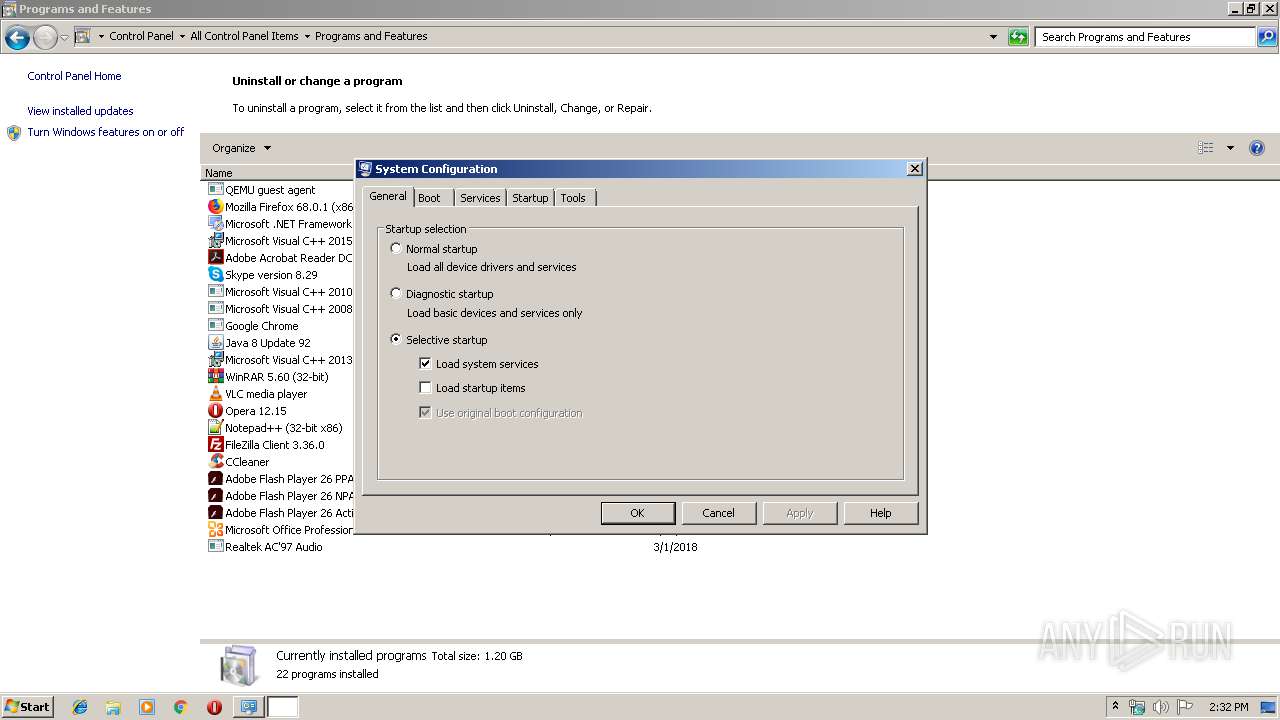Click the Name column header
Viewport: 1280px width, 720px height.
[278, 173]
